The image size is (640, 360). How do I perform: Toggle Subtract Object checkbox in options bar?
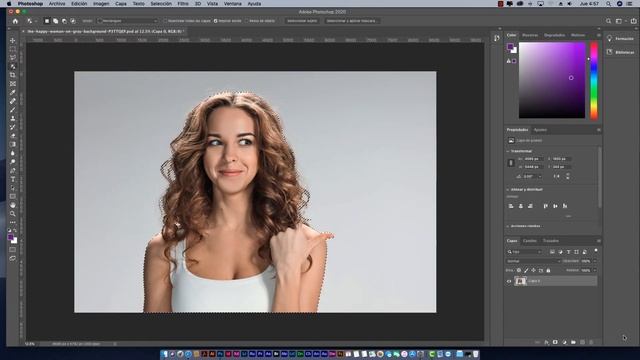coord(247,21)
